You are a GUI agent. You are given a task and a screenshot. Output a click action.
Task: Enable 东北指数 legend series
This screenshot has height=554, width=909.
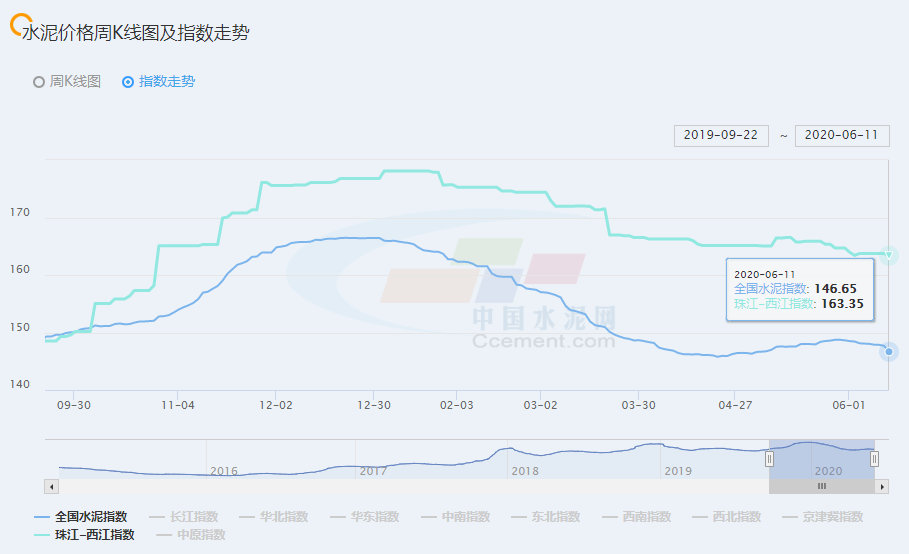tap(546, 517)
